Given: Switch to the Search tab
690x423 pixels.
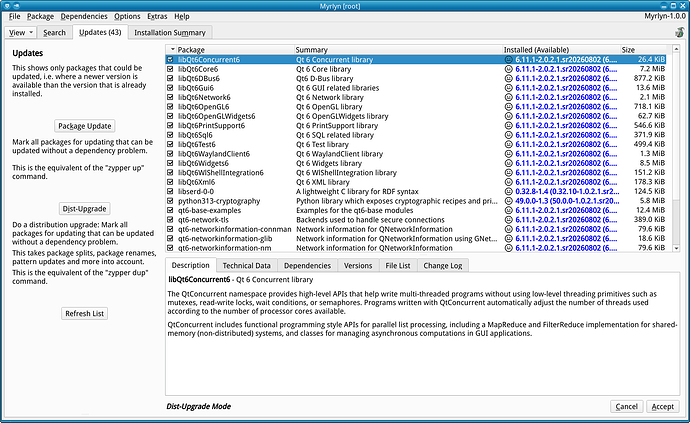Looking at the screenshot, I should (55, 33).
